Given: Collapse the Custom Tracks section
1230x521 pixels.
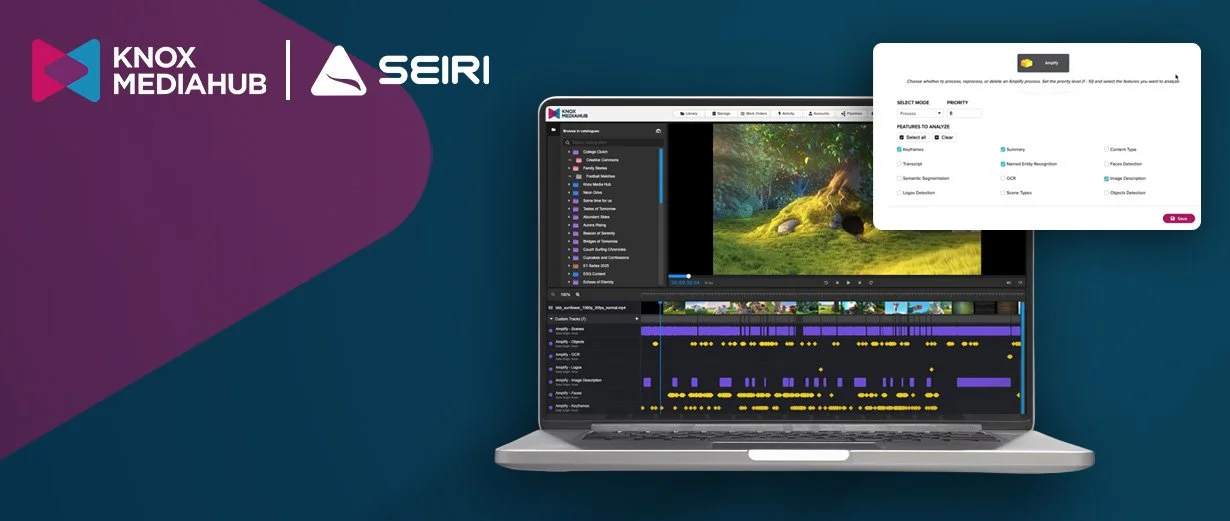Looking at the screenshot, I should pyautogui.click(x=551, y=319).
